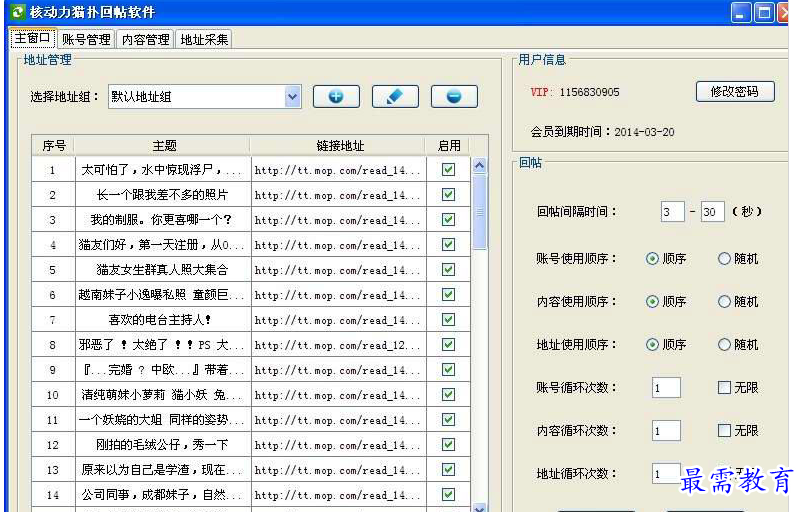Open the 默认地址组 dropdown
This screenshot has height=512, width=802.
[x=293, y=97]
